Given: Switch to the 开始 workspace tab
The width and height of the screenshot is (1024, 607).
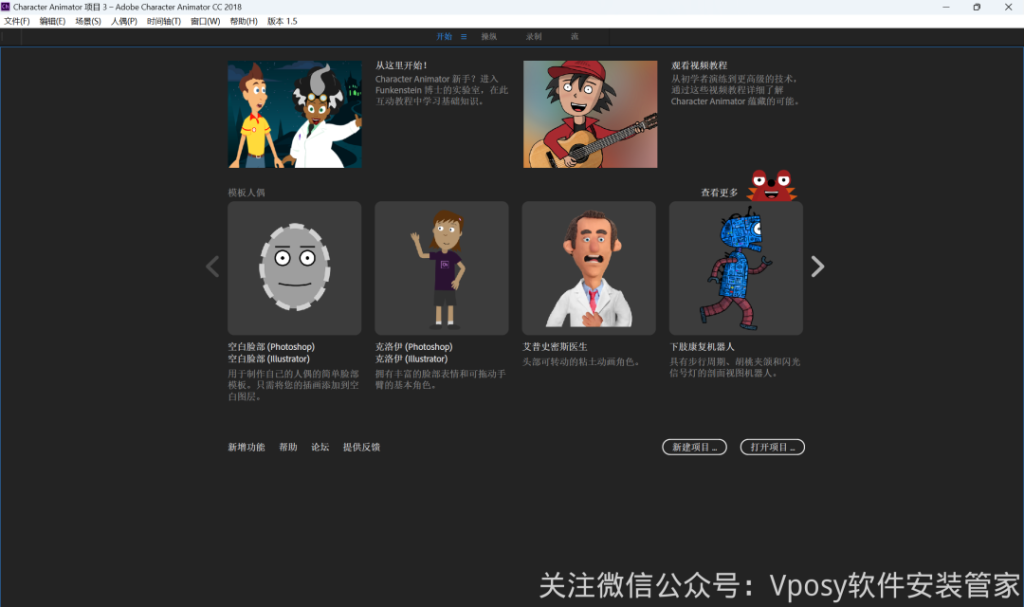Looking at the screenshot, I should click(x=444, y=37).
